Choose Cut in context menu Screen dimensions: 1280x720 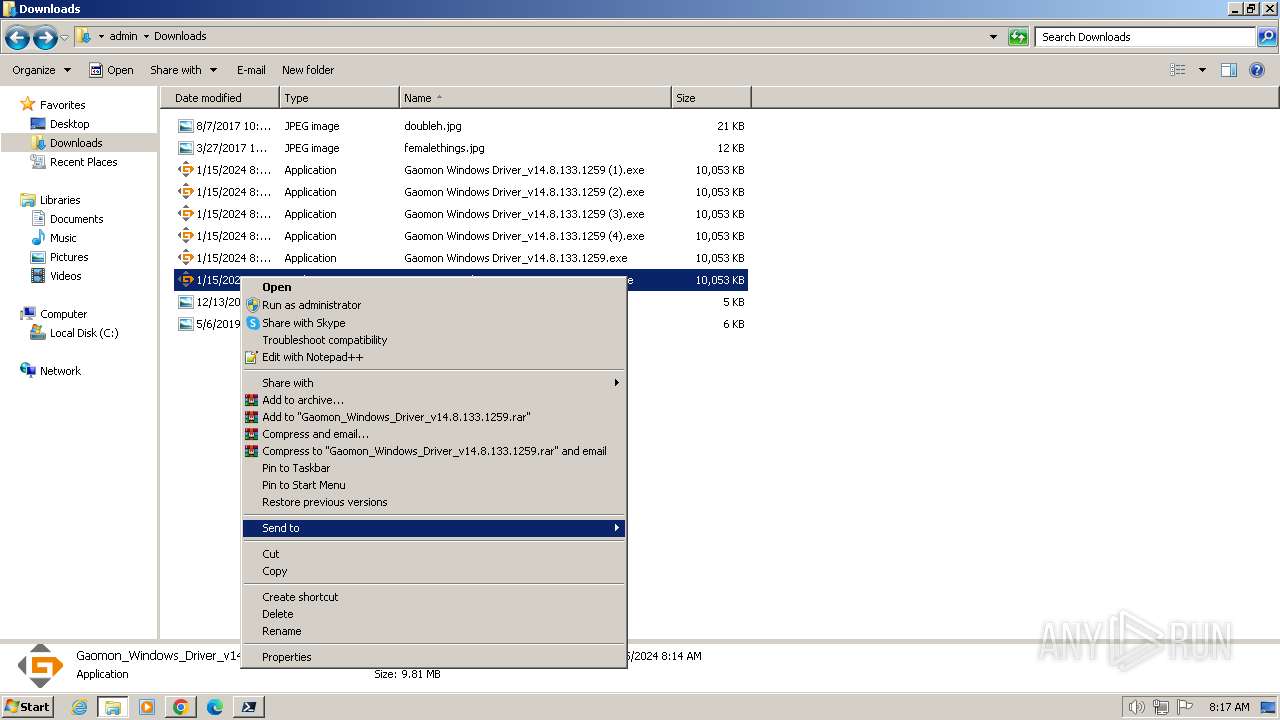(x=434, y=554)
